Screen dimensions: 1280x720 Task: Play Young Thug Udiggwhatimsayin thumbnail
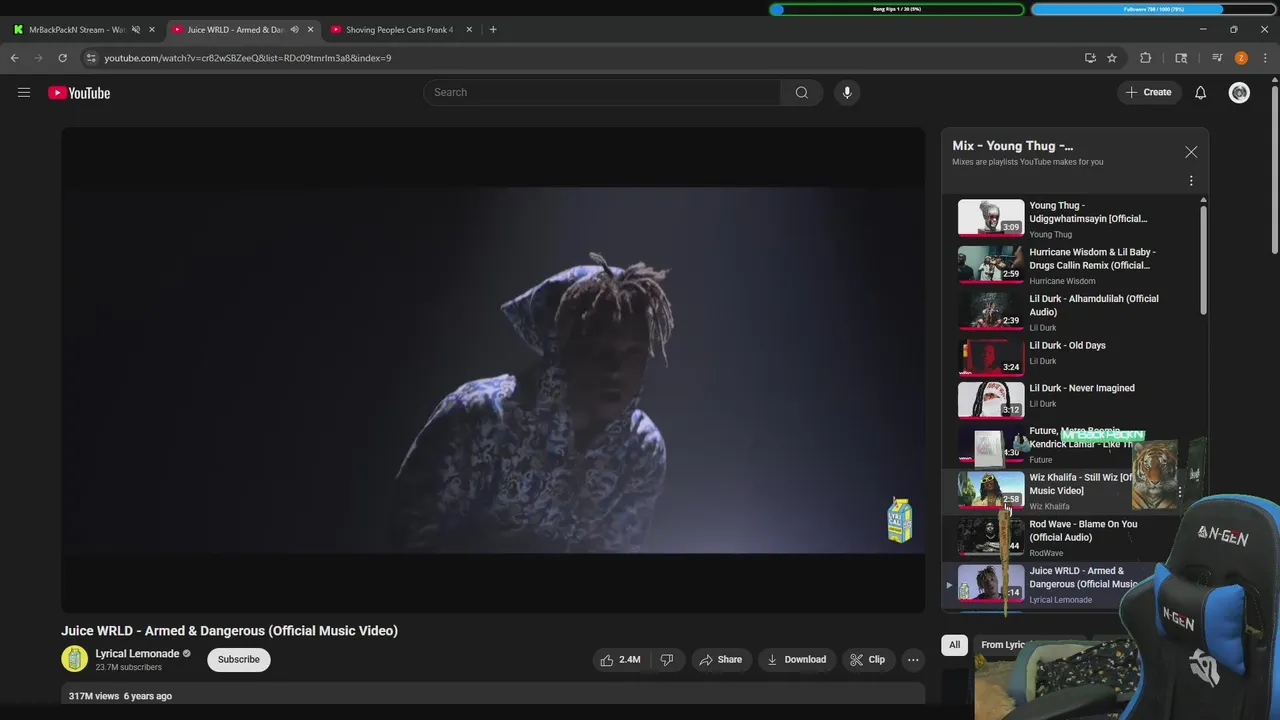991,217
